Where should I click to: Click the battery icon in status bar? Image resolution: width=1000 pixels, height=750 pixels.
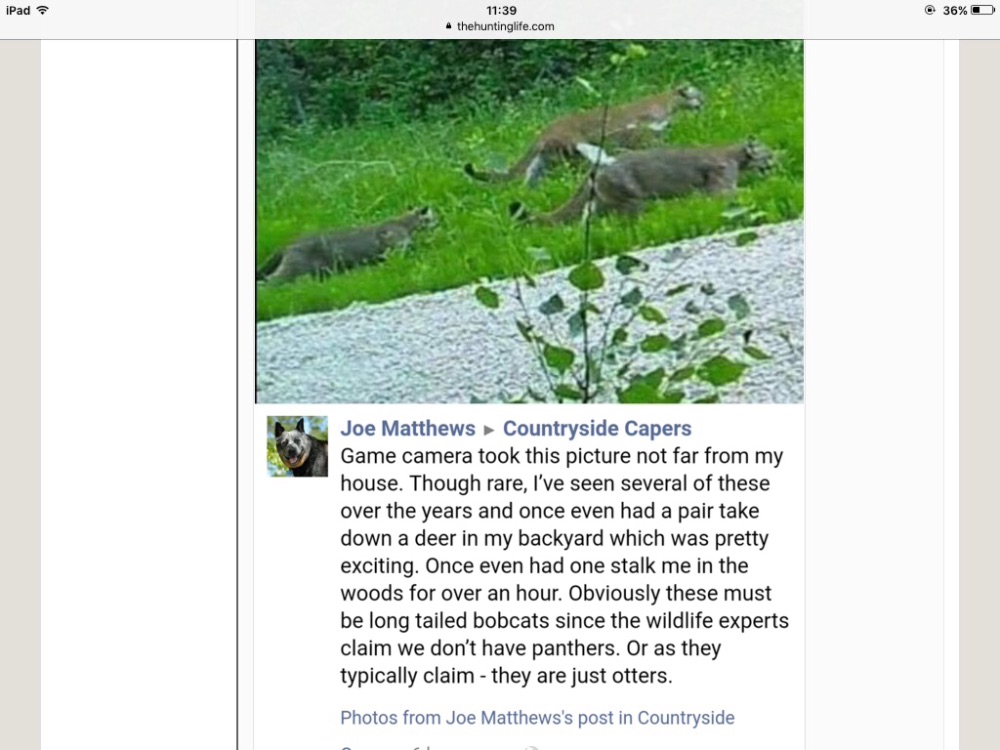click(983, 10)
